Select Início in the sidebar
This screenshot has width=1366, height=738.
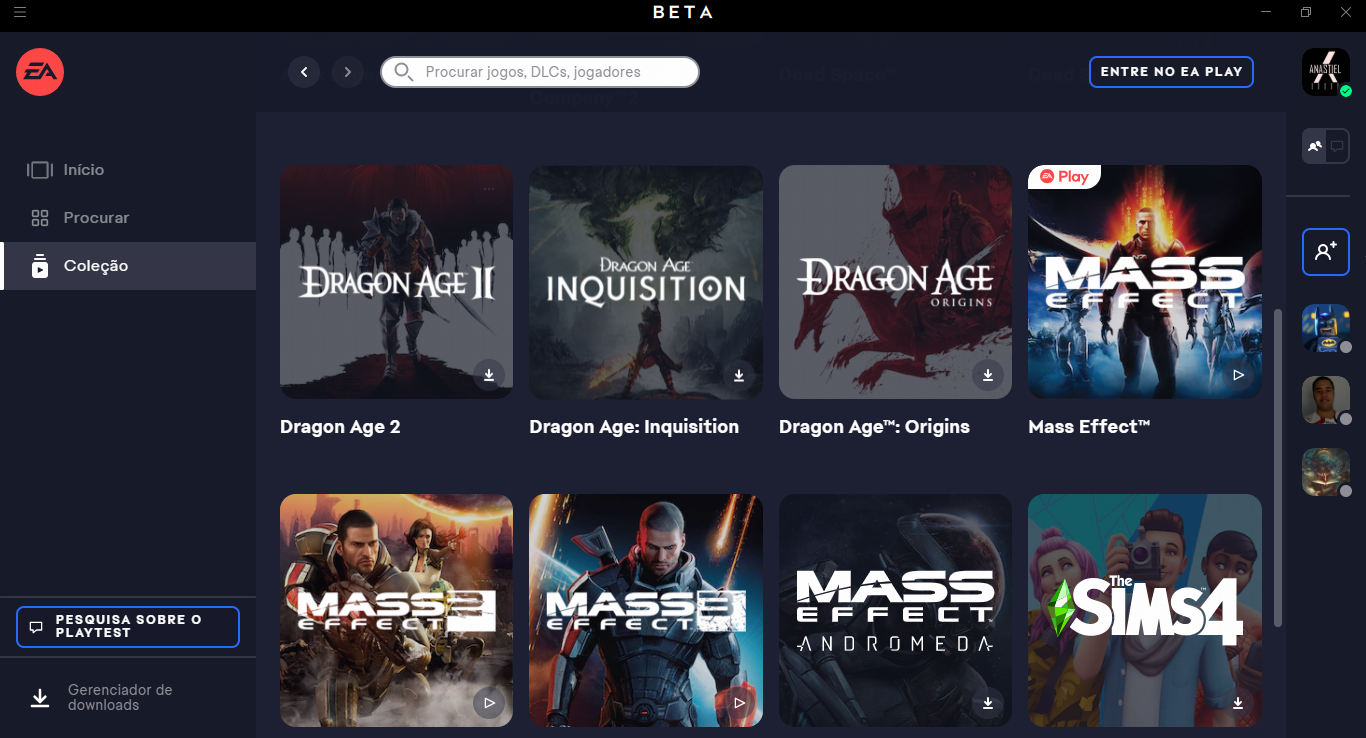click(84, 170)
